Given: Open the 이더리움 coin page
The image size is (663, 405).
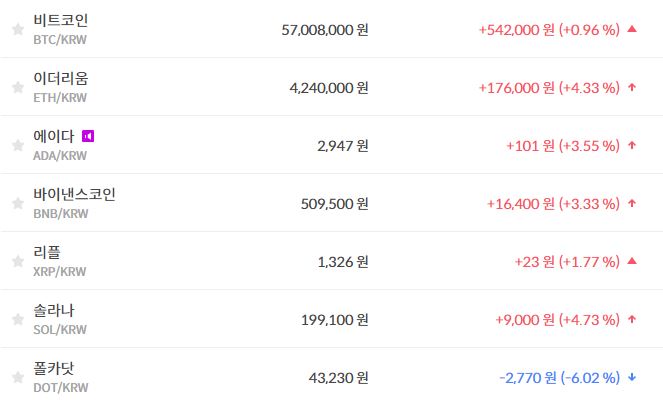Looking at the screenshot, I should 60,78.
